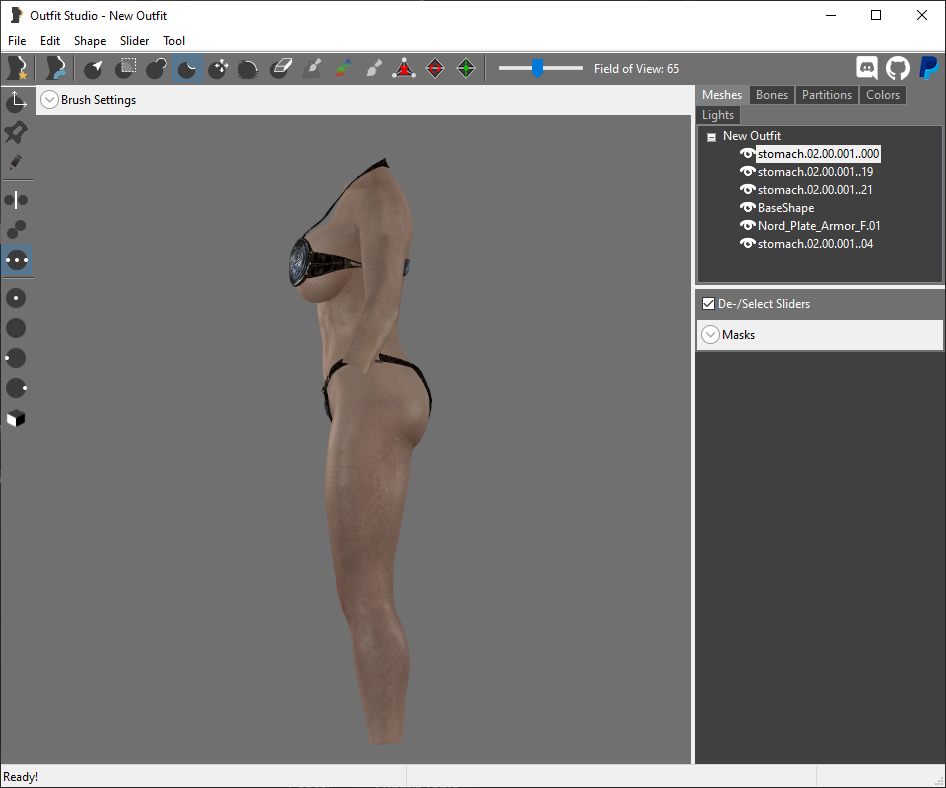The width and height of the screenshot is (946, 788).
Task: Select the Inflate brush tool
Action: 156,69
